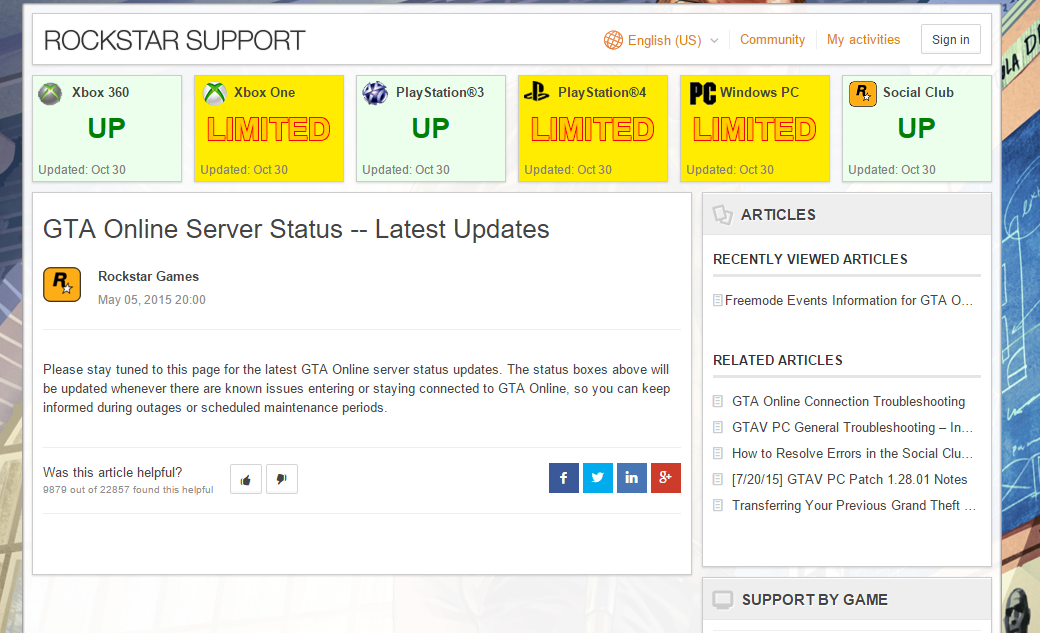Share article on Facebook
1040x633 pixels.
564,478
